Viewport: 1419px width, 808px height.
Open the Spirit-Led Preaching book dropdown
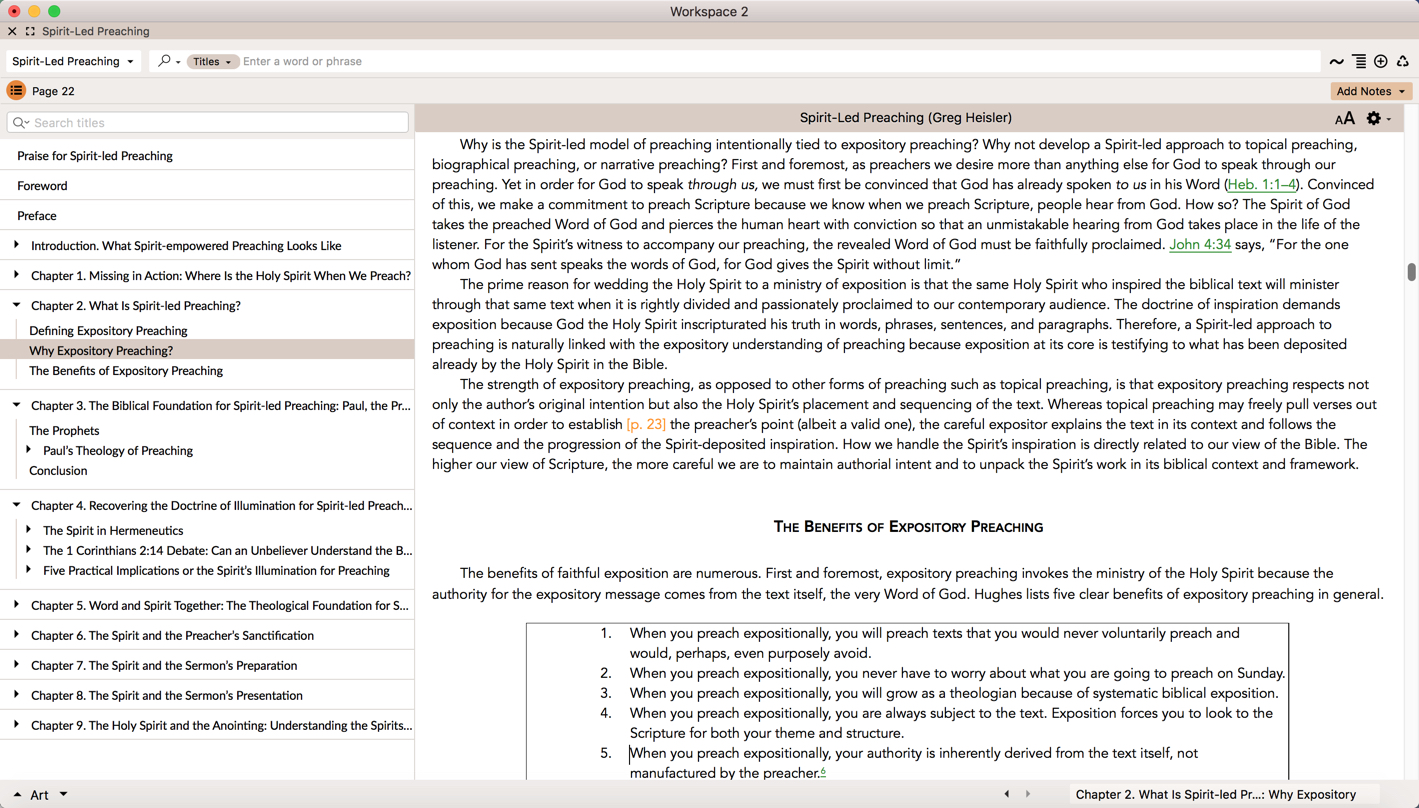[73, 61]
